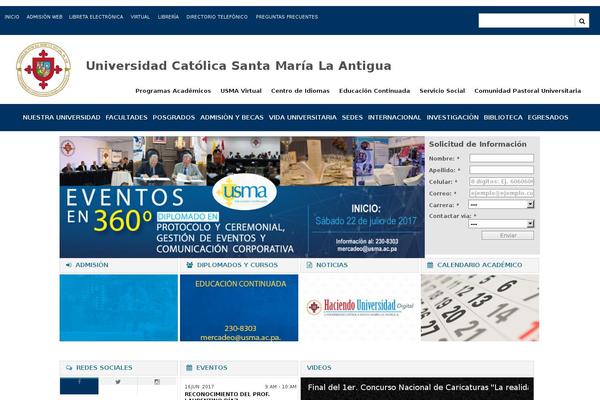The height and width of the screenshot is (400, 600).
Task: Open Directorio Telefónico link
Action: coord(217,17)
